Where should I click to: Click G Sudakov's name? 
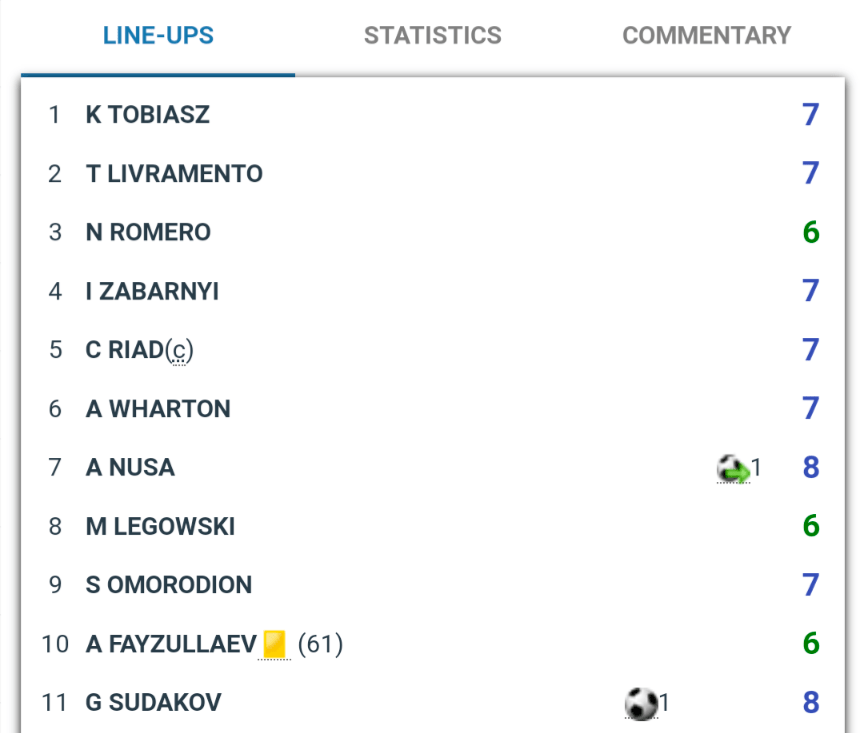[153, 703]
